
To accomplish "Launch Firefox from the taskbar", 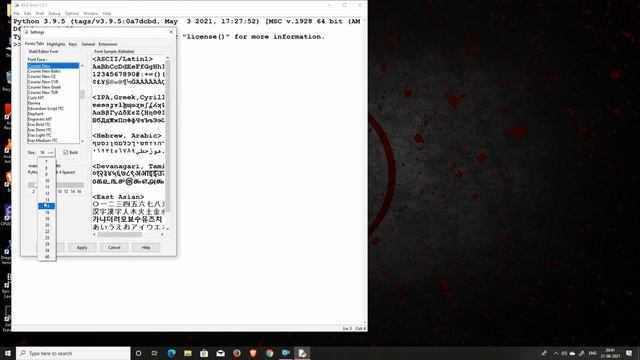I will pos(237,353).
